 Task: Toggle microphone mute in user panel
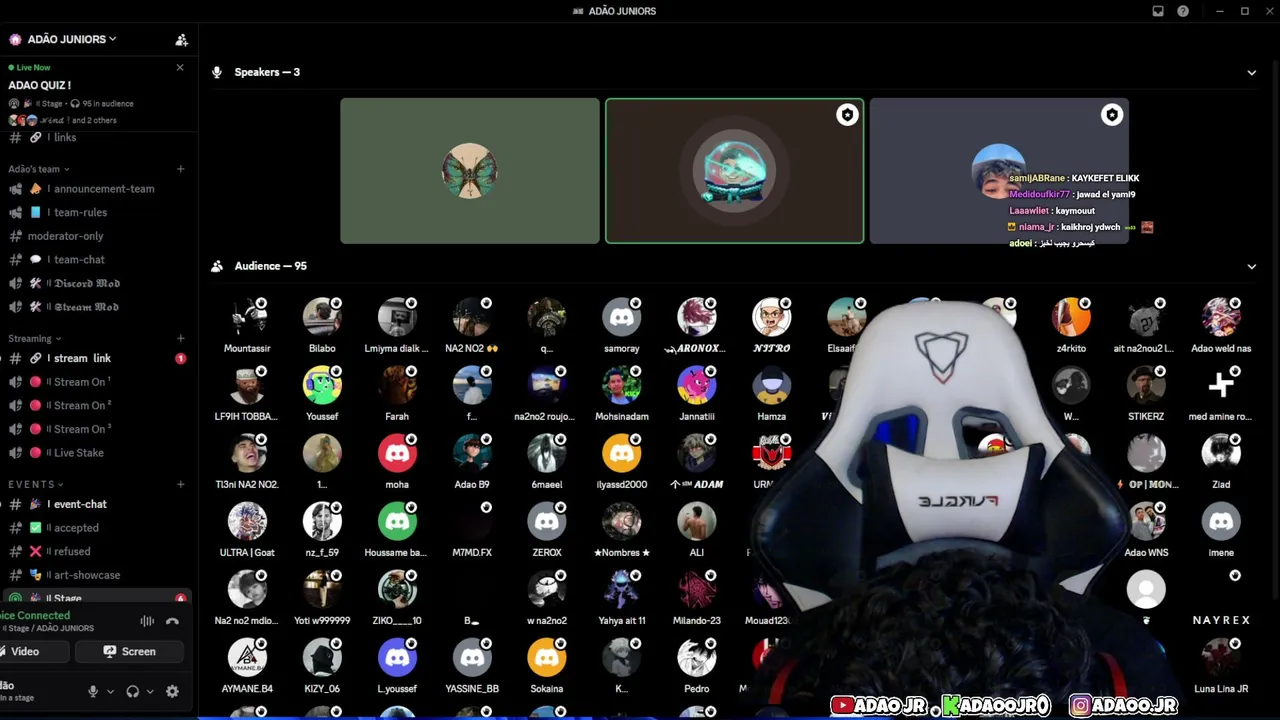[x=93, y=691]
